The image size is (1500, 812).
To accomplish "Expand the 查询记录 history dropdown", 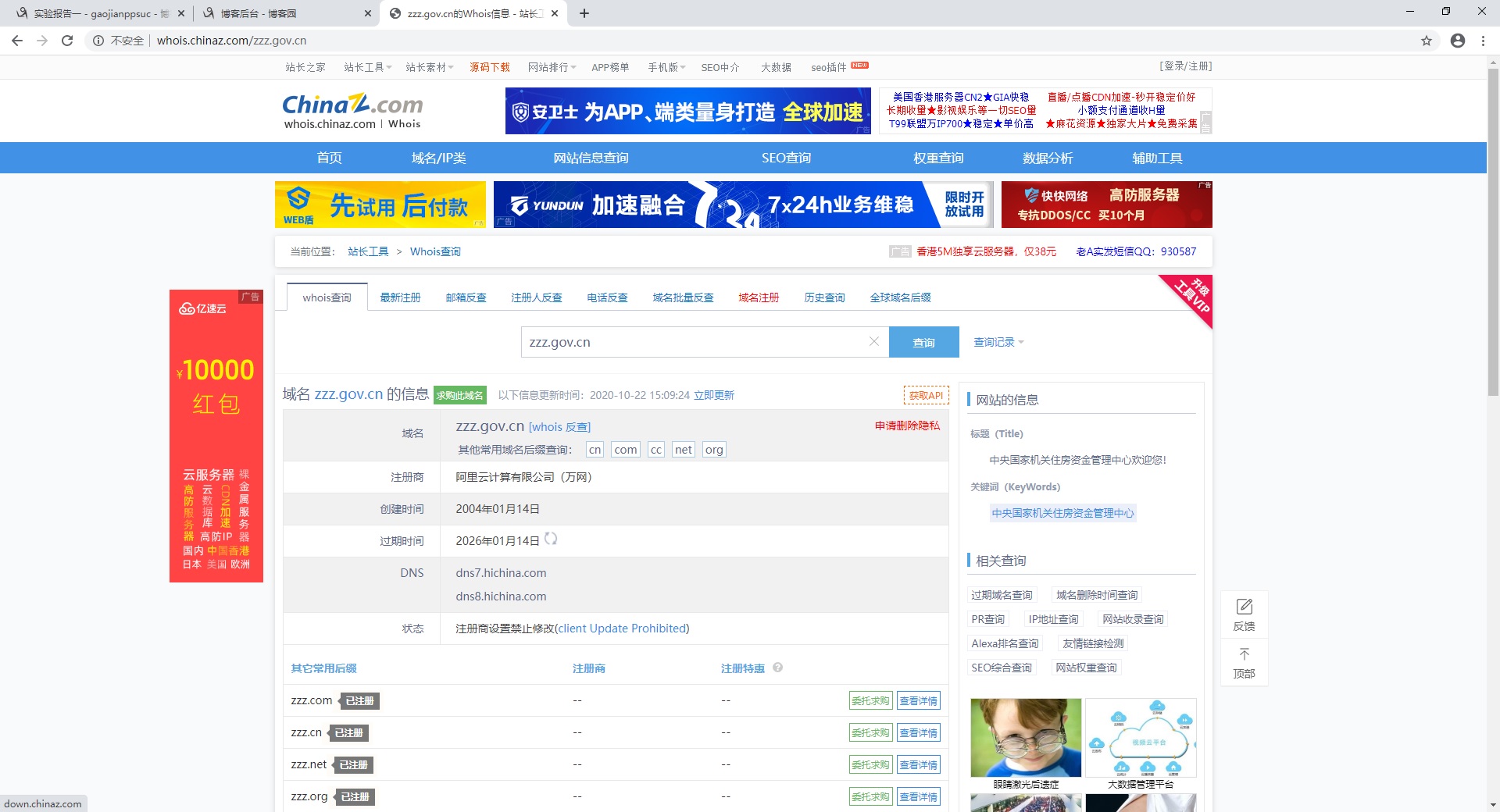I will coord(998,342).
